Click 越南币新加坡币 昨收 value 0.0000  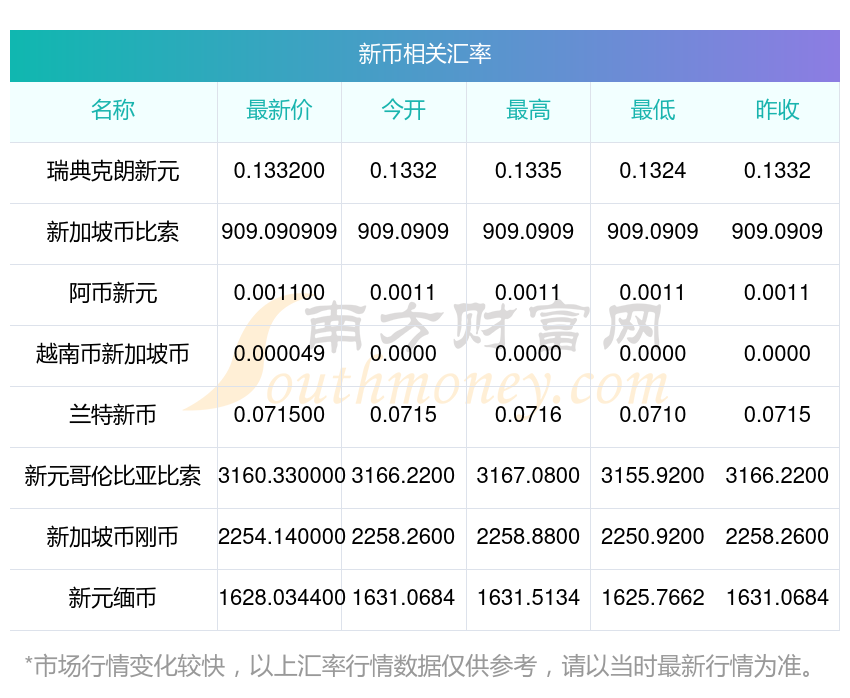point(777,354)
